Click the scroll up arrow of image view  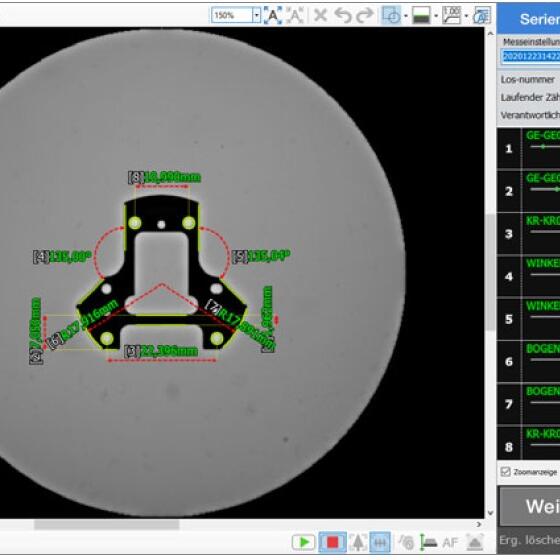click(x=491, y=33)
